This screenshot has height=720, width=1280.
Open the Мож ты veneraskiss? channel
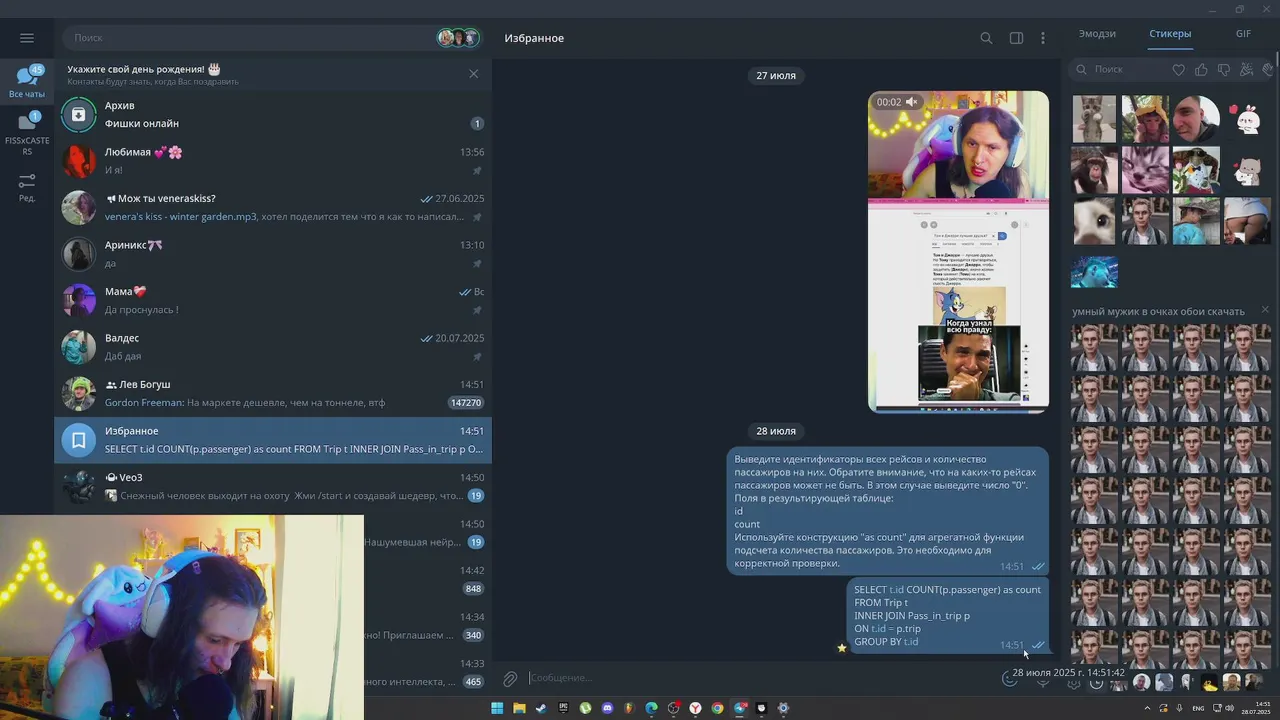coord(273,207)
